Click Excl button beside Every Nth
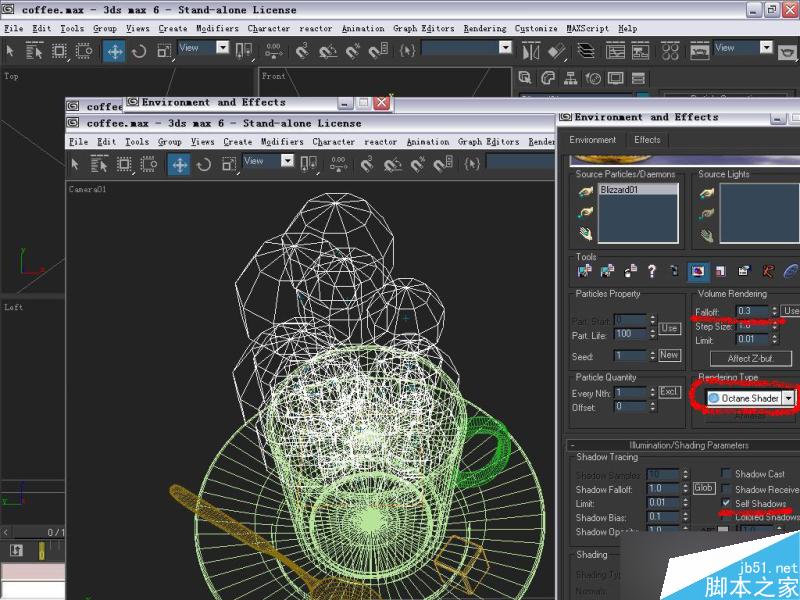This screenshot has width=800, height=600. 669,392
